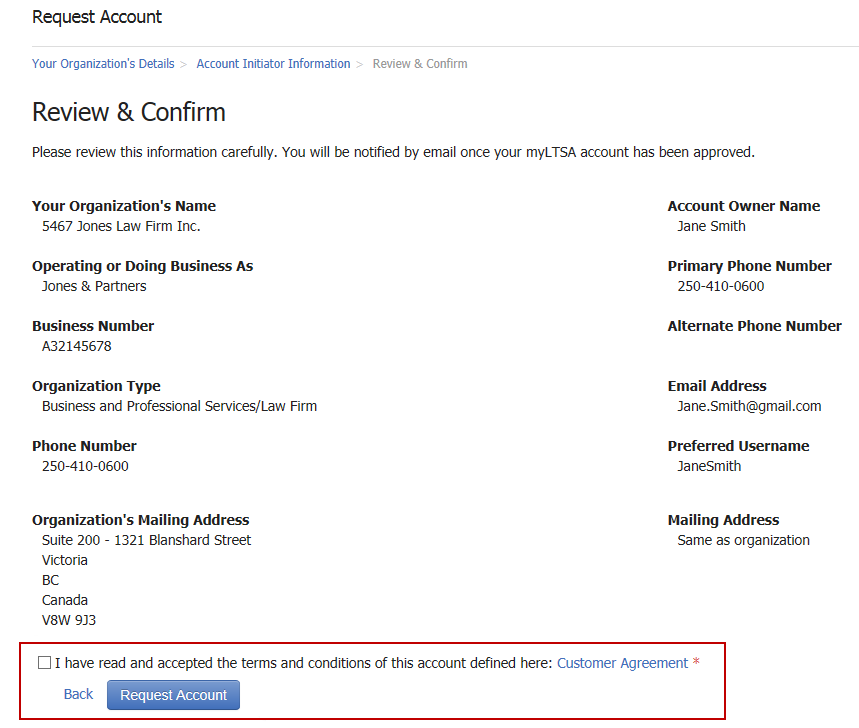The width and height of the screenshot is (859, 728).
Task: Click the Same as organization mailing address
Action: coord(743,540)
